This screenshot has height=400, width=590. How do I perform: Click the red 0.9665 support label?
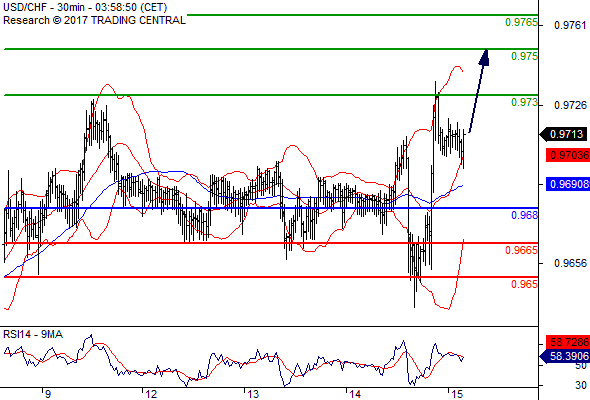click(x=521, y=250)
